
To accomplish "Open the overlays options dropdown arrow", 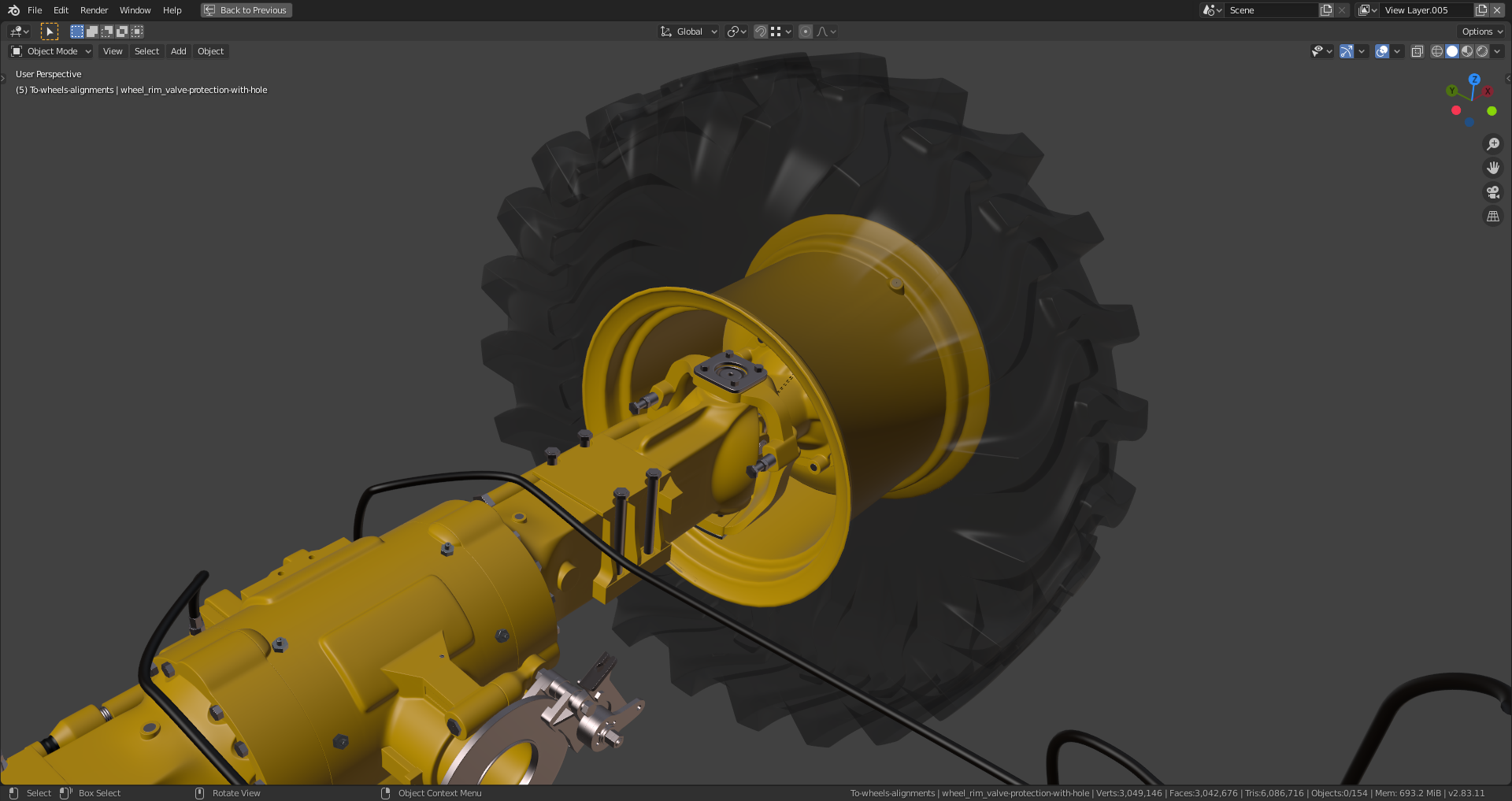I will tap(1397, 51).
